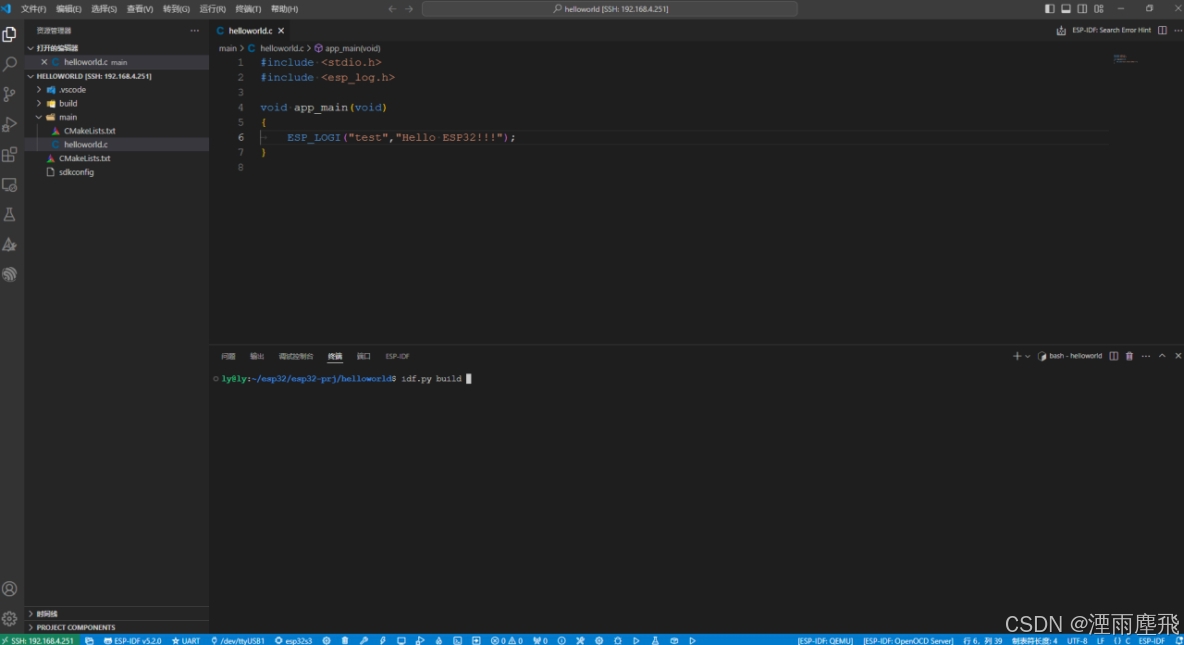Open the ESP-IDF Explorer activity icon
Screen dimensions: 1184x645
10,275
